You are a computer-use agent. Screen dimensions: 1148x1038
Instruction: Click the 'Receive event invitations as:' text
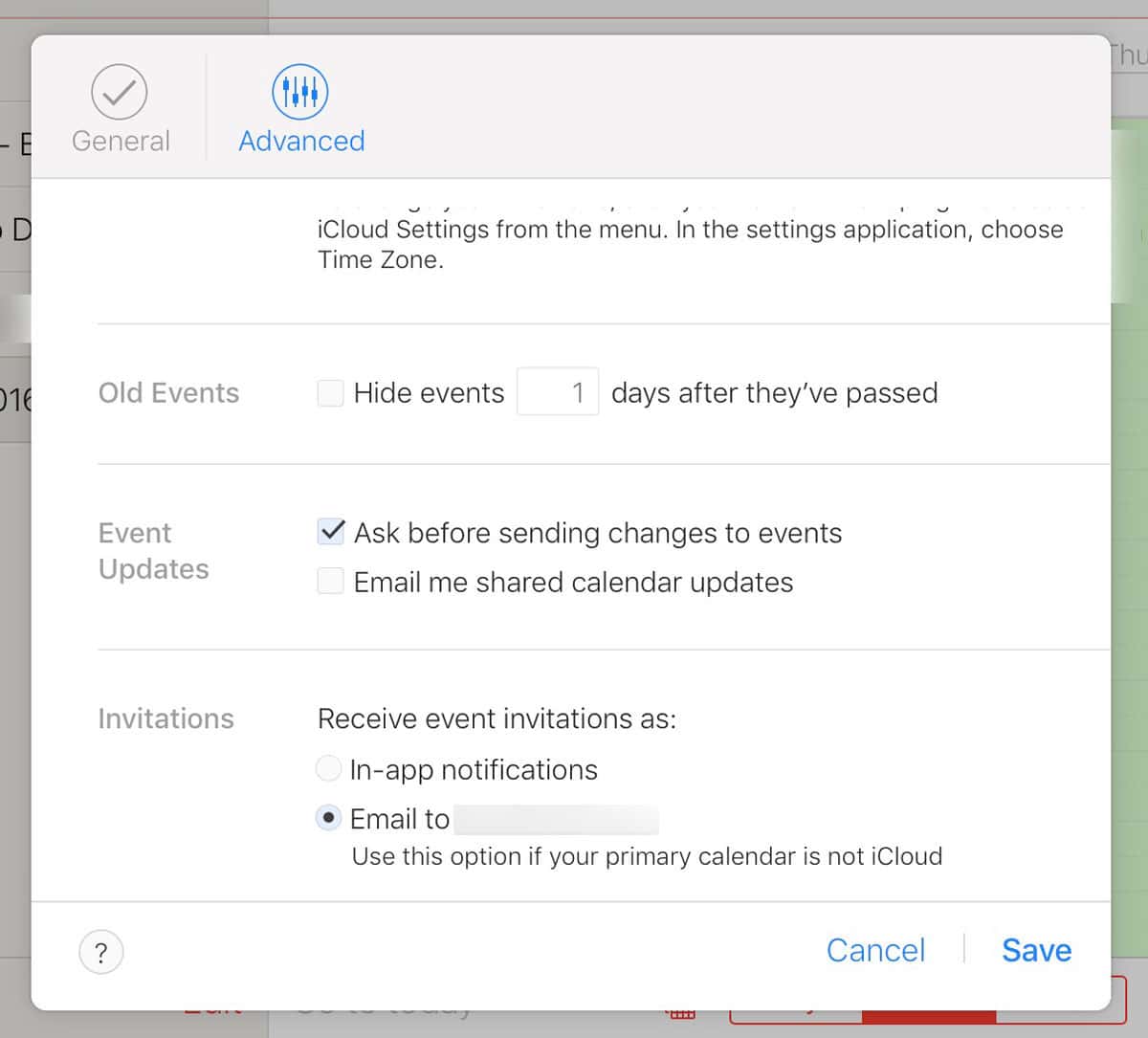click(x=497, y=718)
